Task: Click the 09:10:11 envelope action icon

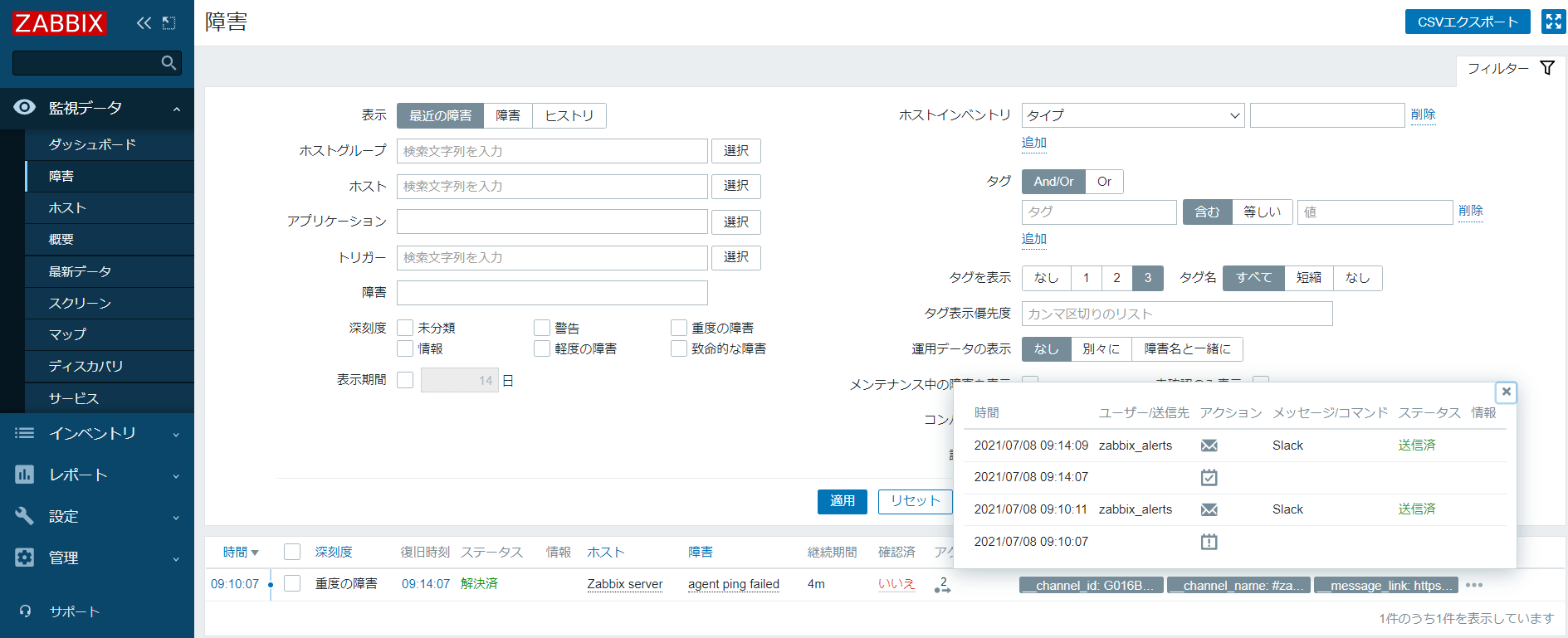Action: (x=1209, y=509)
